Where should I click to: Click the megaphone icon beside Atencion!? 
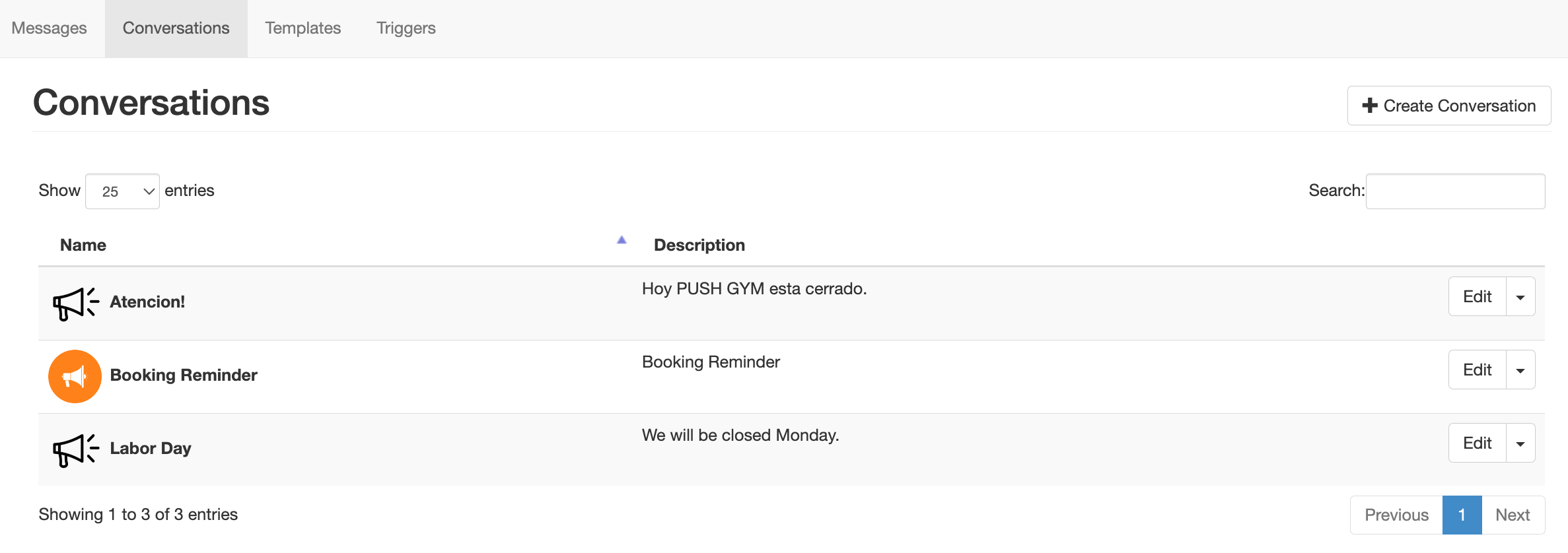coord(75,304)
